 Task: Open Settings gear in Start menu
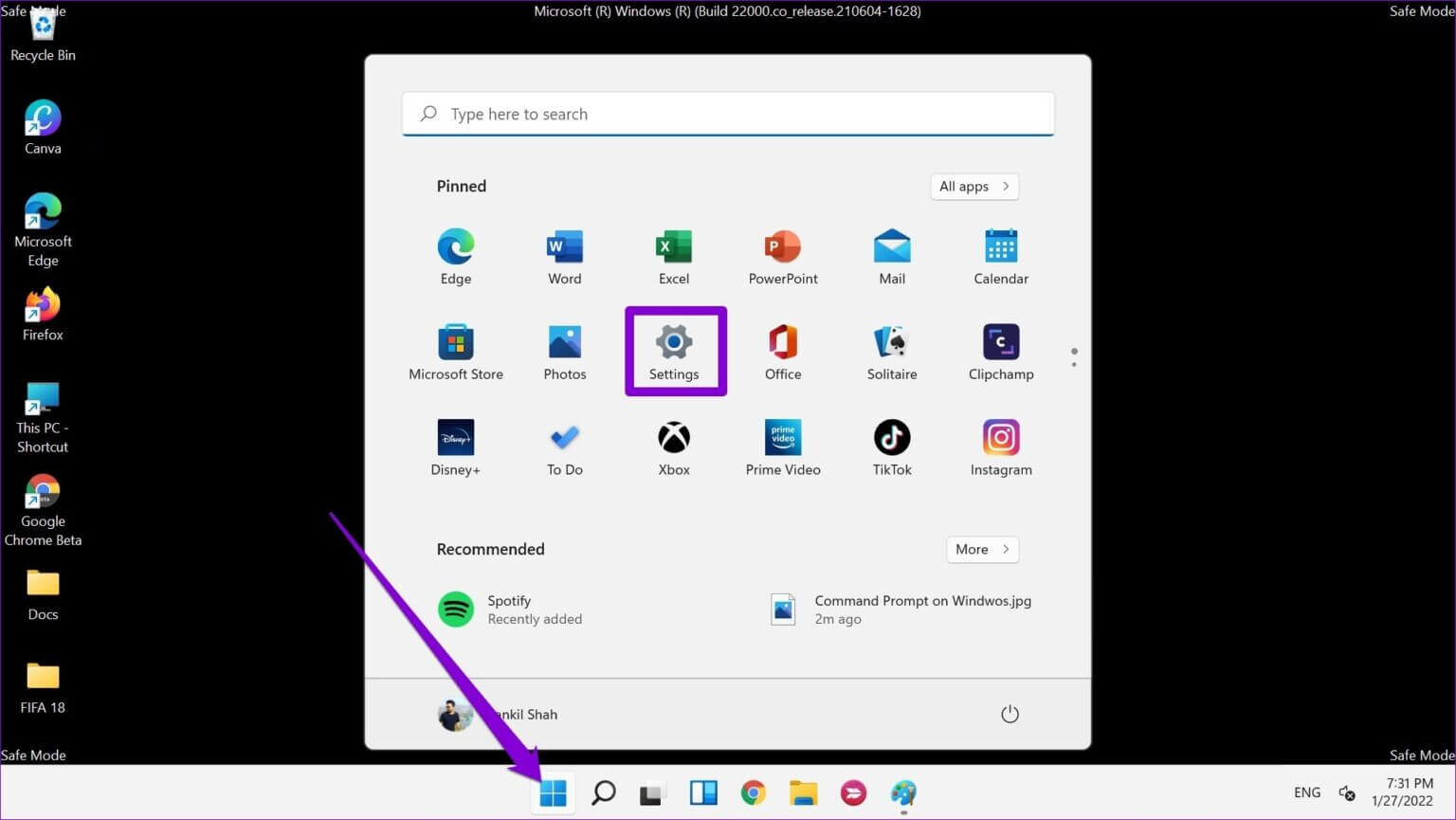[674, 352]
